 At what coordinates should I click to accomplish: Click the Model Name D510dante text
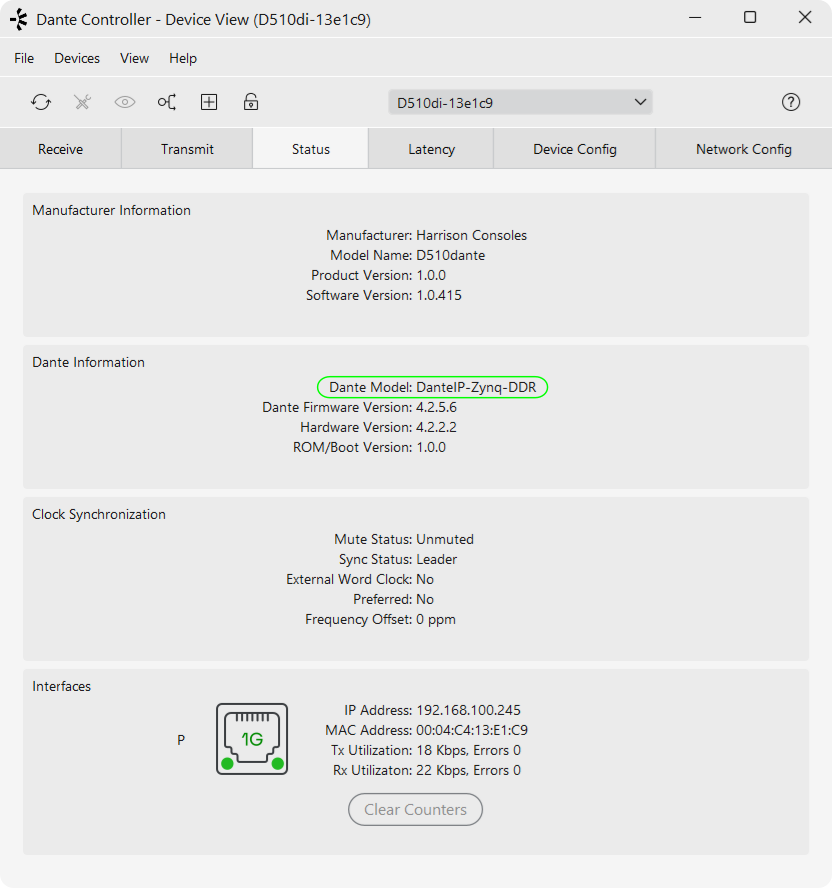(x=450, y=255)
